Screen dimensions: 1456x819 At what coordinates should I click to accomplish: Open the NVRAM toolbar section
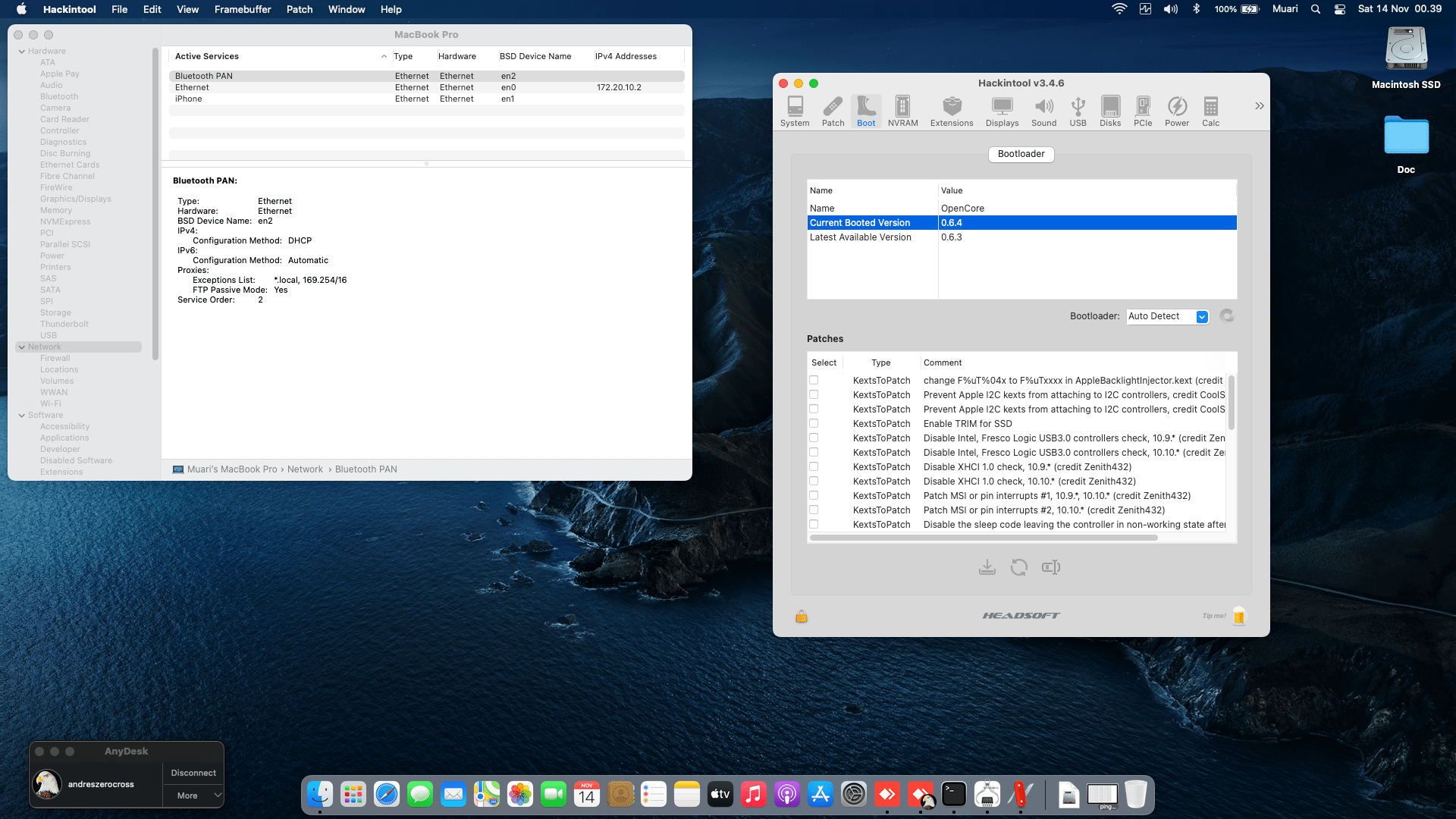(902, 111)
